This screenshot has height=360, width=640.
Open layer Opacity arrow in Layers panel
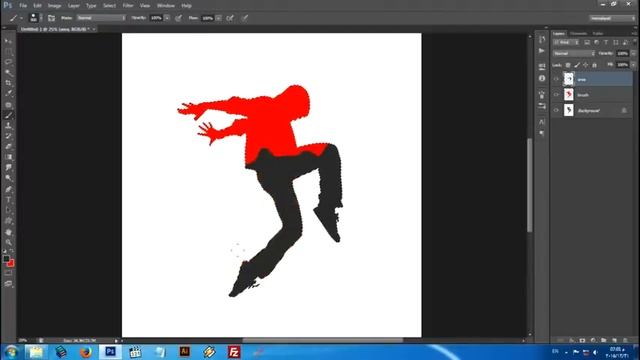click(x=633, y=53)
